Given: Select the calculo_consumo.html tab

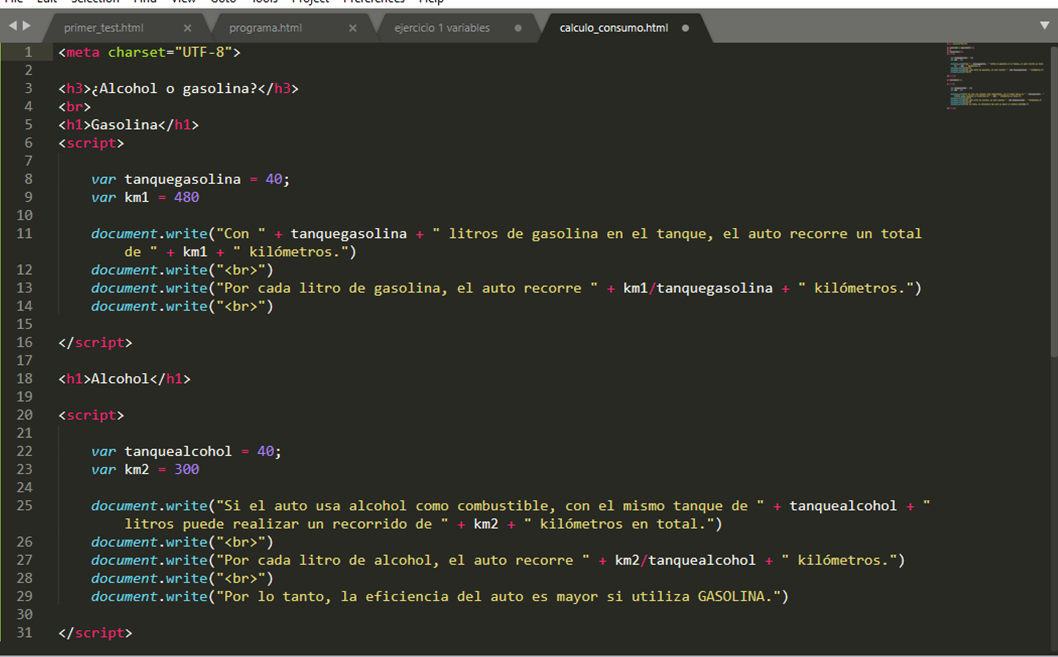Looking at the screenshot, I should point(613,28).
